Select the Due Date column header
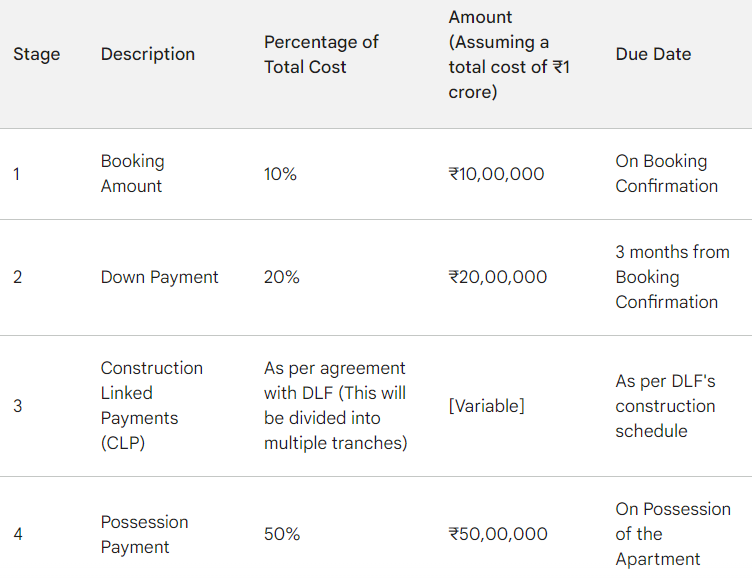 point(653,54)
